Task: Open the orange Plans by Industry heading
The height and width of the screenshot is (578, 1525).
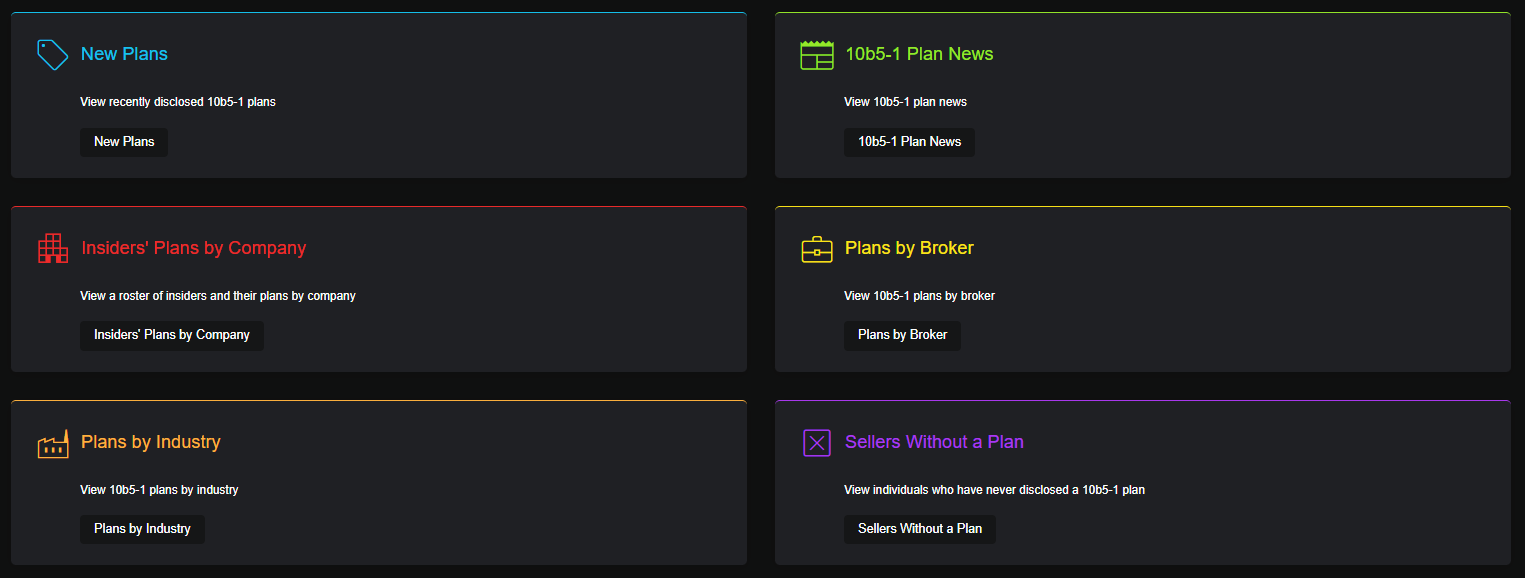Action: click(x=151, y=442)
